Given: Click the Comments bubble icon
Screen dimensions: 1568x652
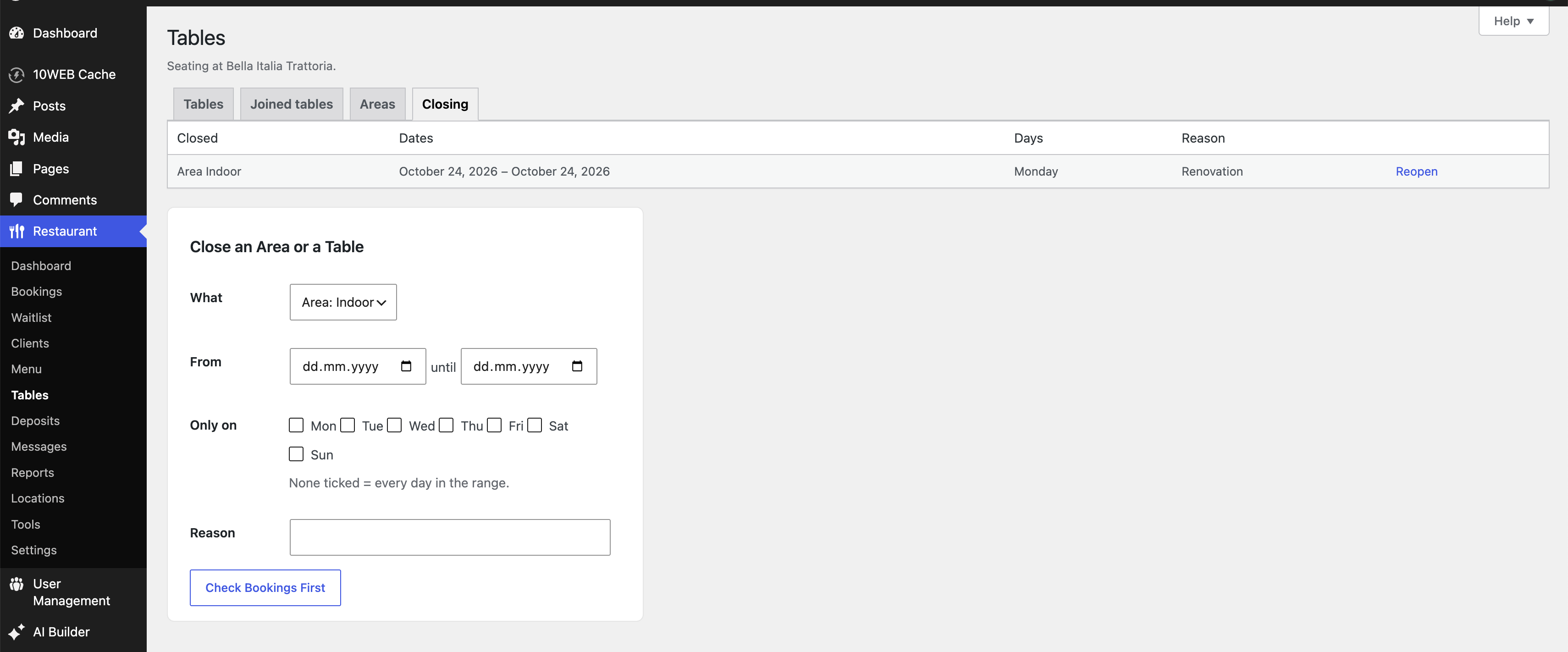Looking at the screenshot, I should (x=17, y=199).
